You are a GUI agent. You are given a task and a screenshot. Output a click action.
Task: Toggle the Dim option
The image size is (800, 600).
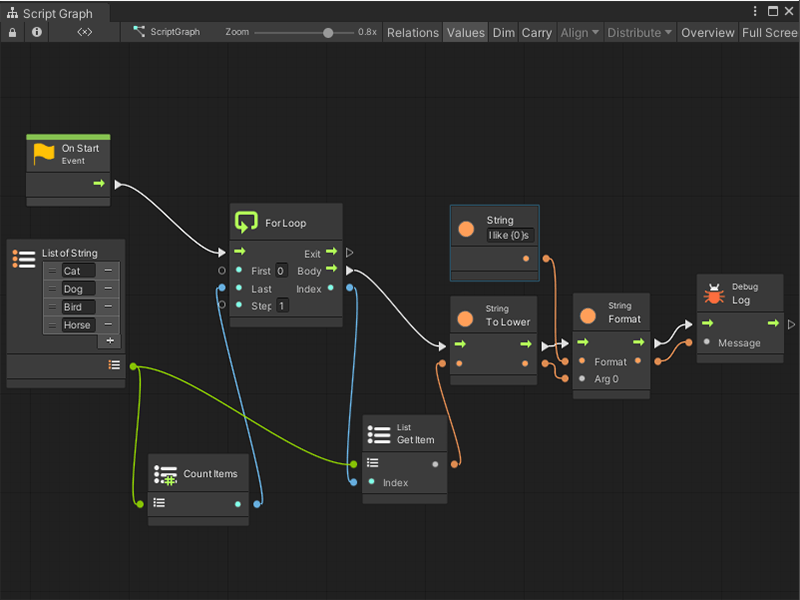tap(504, 32)
